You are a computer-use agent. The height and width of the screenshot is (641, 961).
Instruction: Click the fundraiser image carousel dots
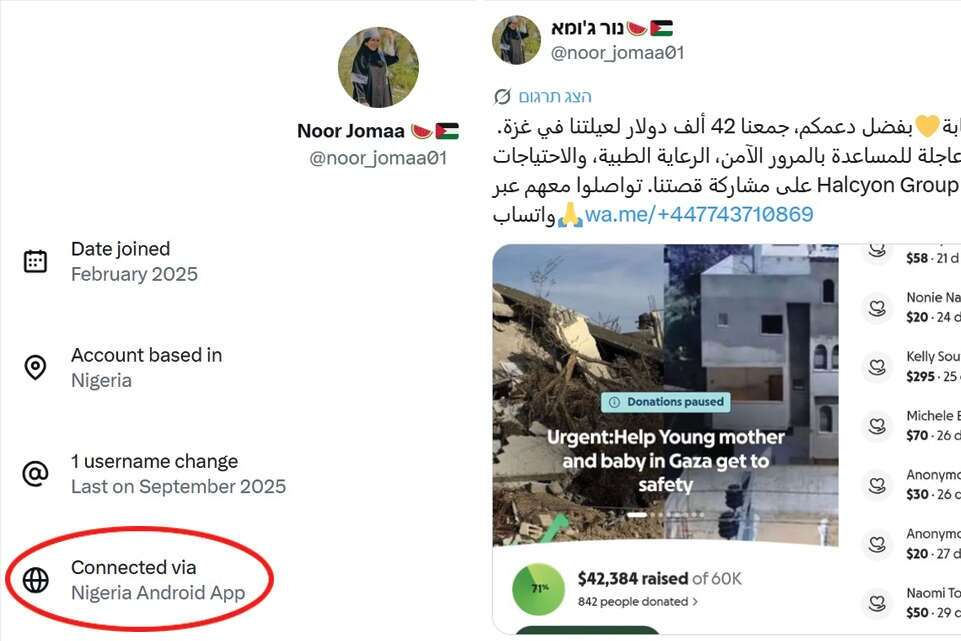coord(665,515)
